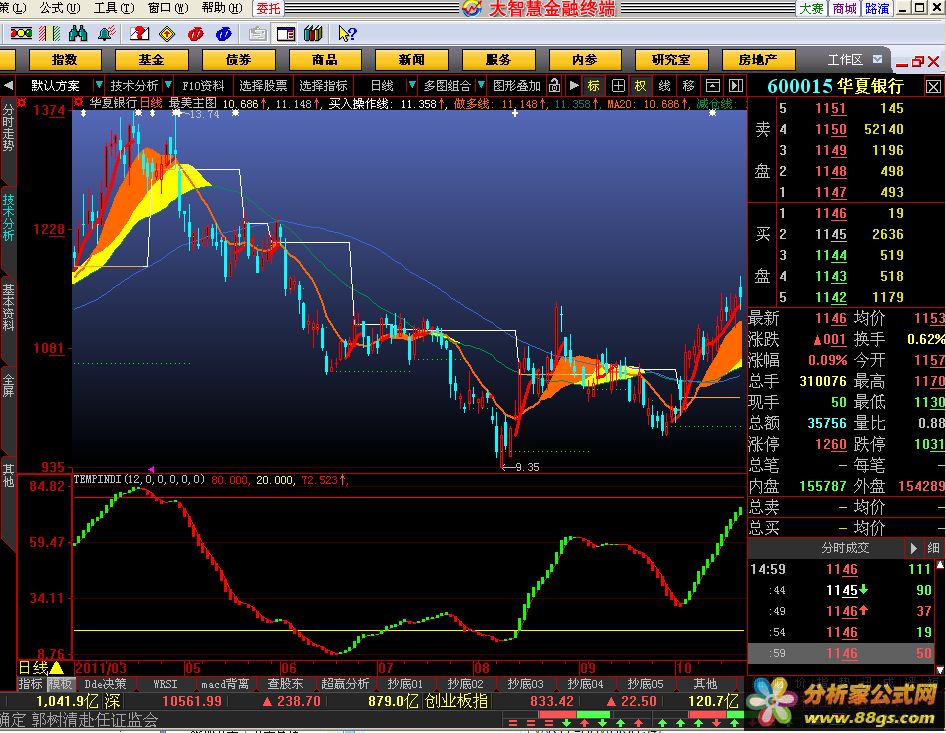
Task: Toggle the 细 detail button in 分时成交
Action: coord(933,548)
